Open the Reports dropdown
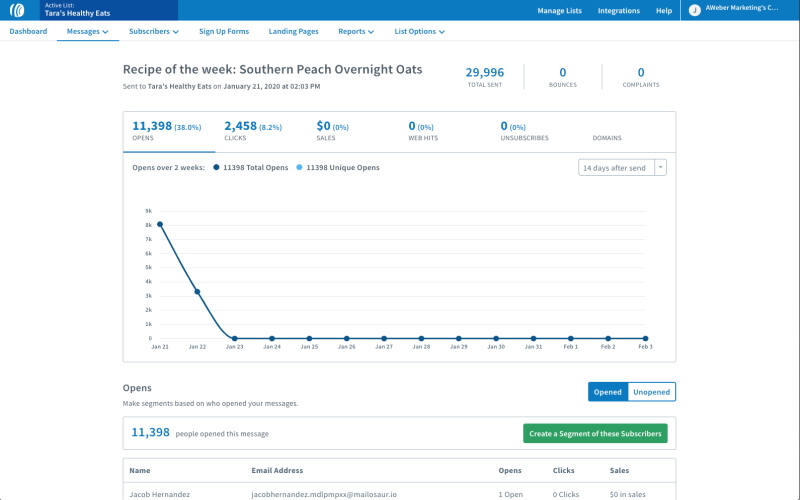Viewport: 800px width, 500px height. click(356, 32)
